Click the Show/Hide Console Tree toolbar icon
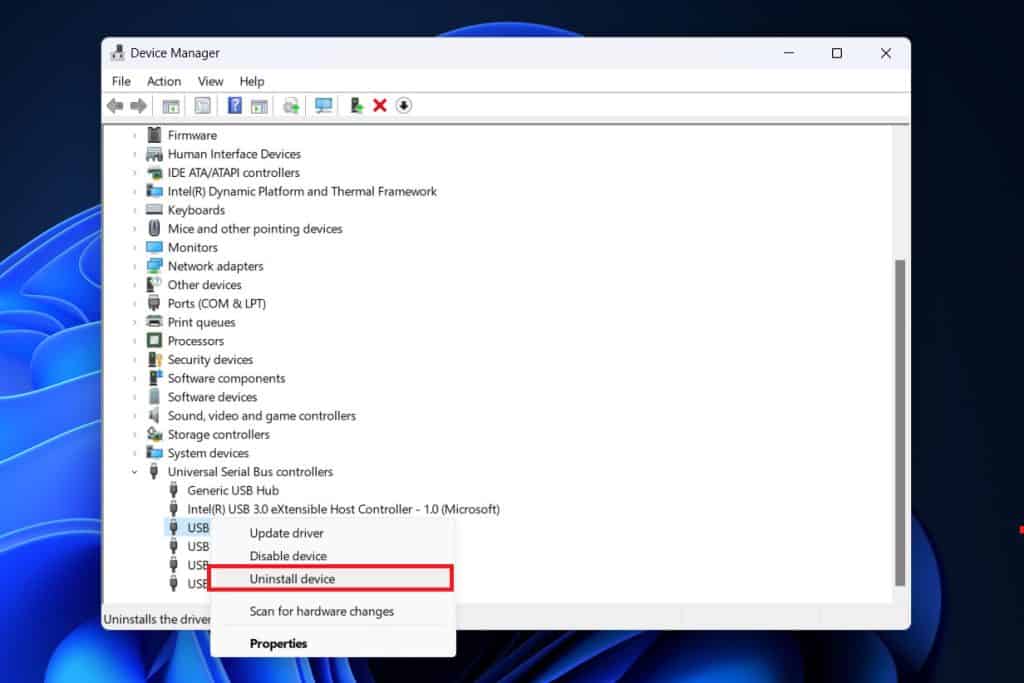The height and width of the screenshot is (683, 1024). click(x=172, y=105)
